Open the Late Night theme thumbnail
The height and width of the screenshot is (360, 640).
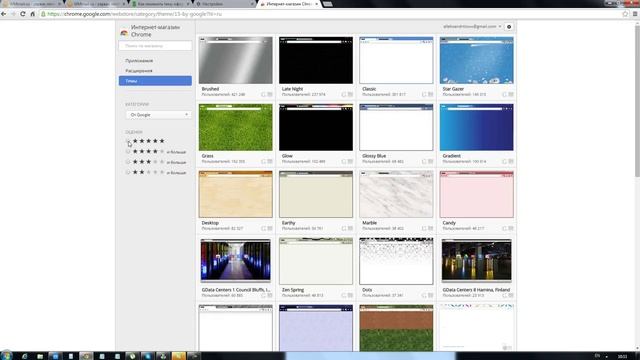tap(316, 60)
